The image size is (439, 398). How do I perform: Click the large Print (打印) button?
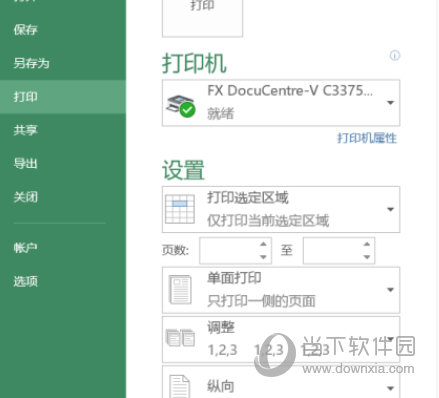(202, 17)
